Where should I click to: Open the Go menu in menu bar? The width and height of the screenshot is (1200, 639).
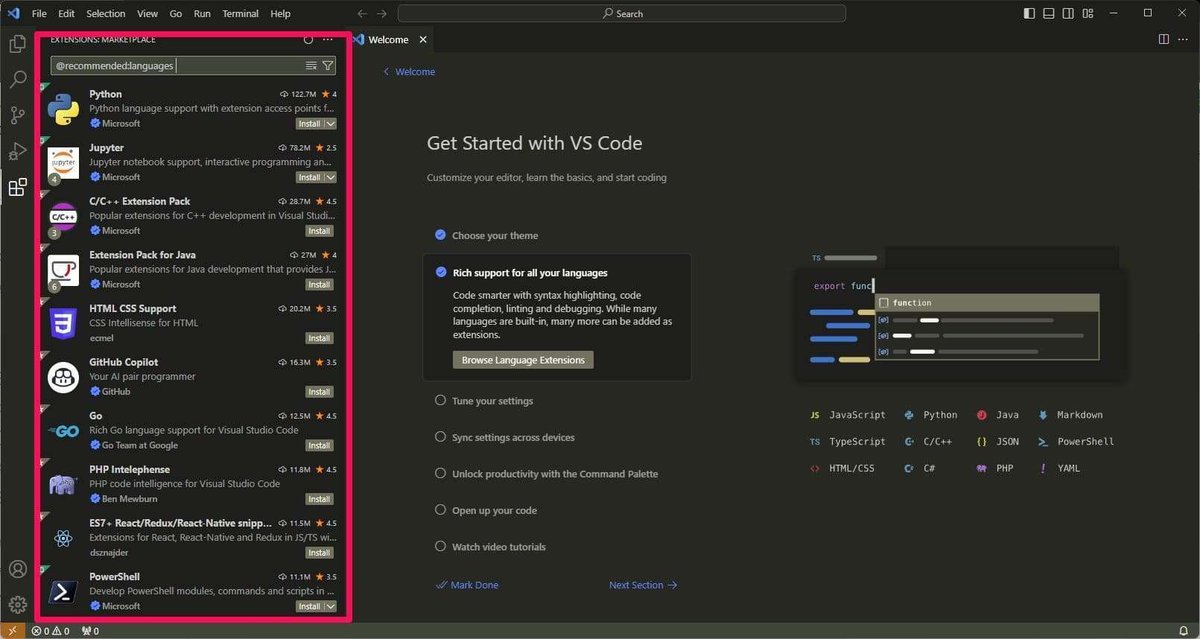click(176, 14)
